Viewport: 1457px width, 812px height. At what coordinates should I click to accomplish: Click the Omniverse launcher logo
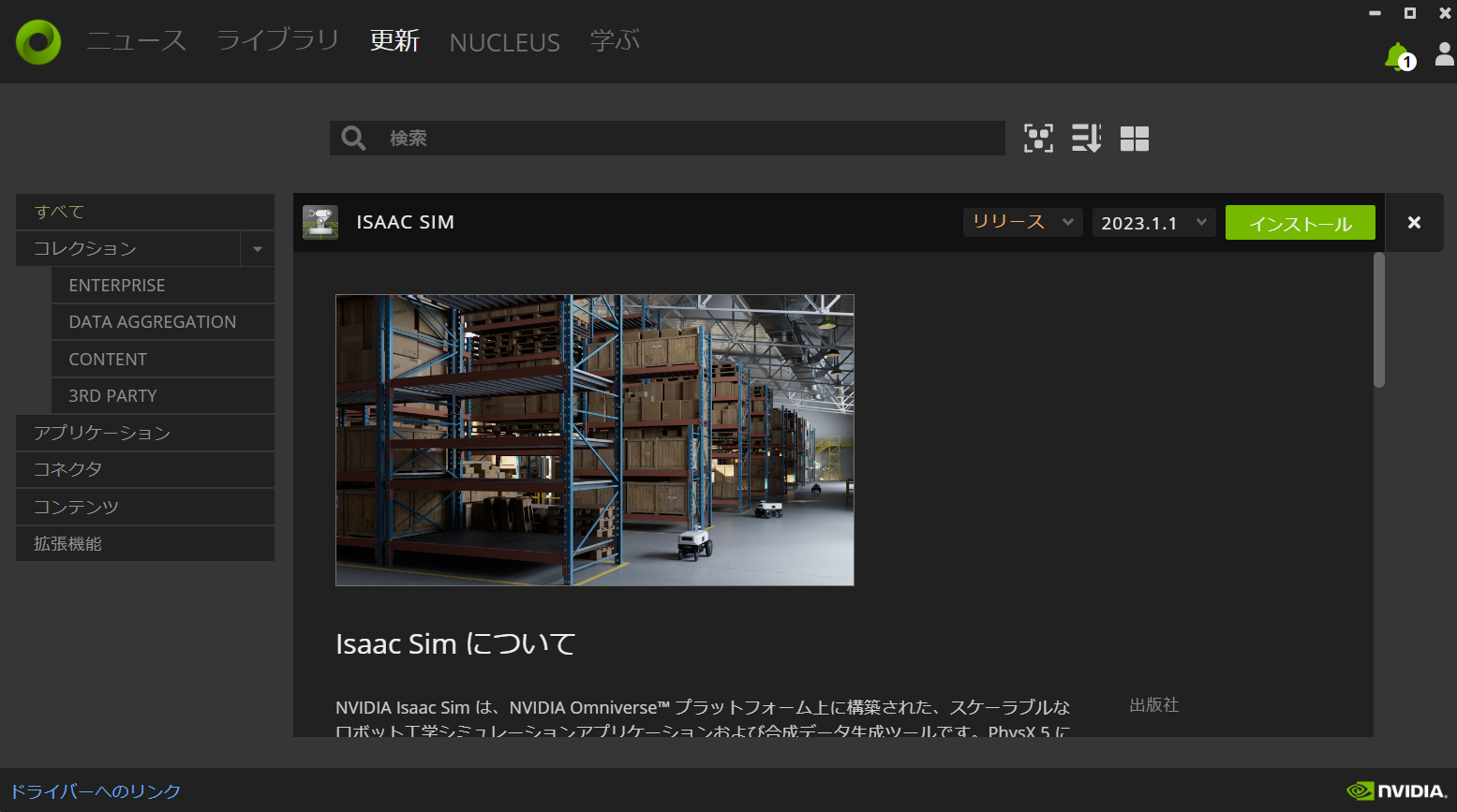(37, 41)
